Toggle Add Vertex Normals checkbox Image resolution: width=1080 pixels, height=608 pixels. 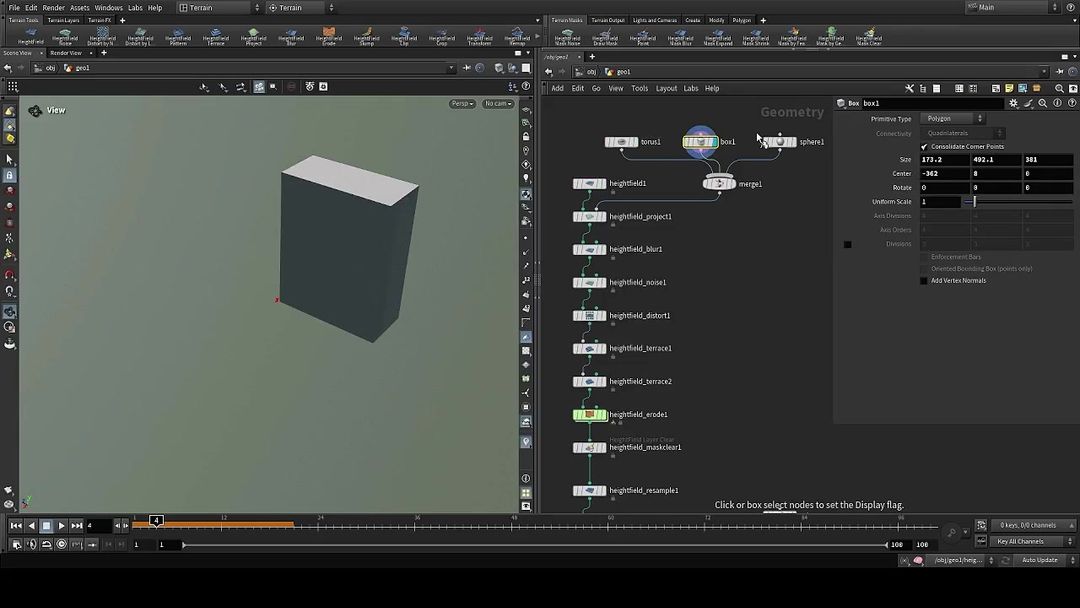point(924,281)
